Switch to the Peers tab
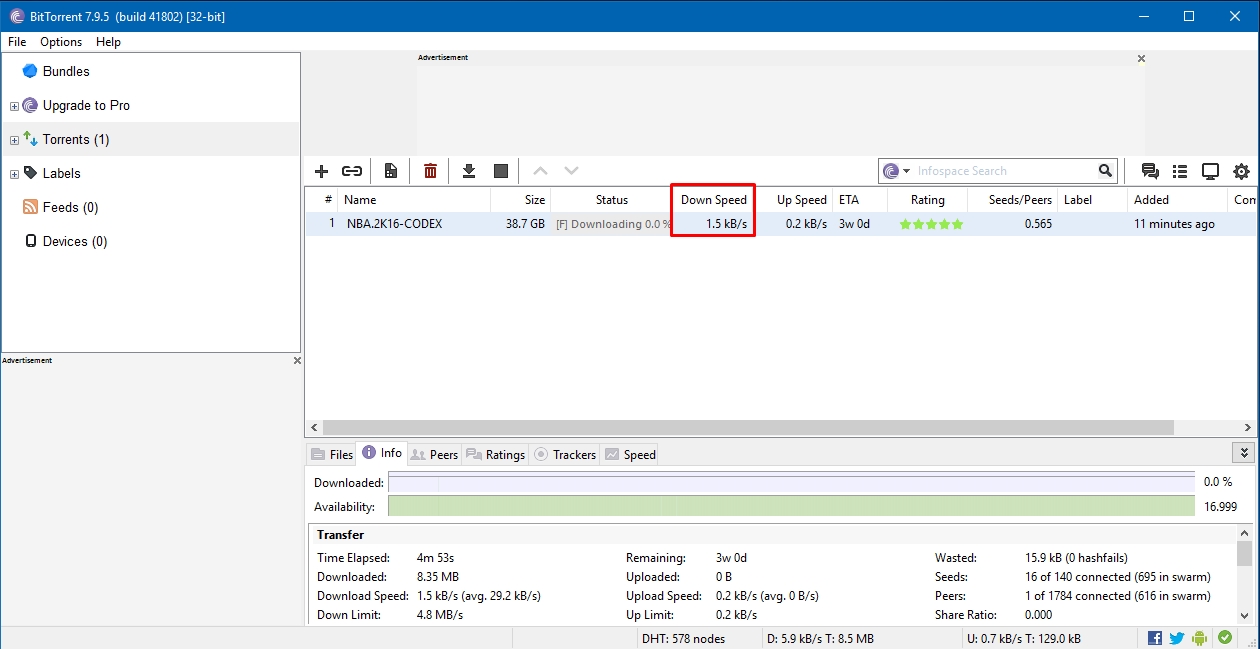Screen dimensions: 1260x649 pos(434,454)
